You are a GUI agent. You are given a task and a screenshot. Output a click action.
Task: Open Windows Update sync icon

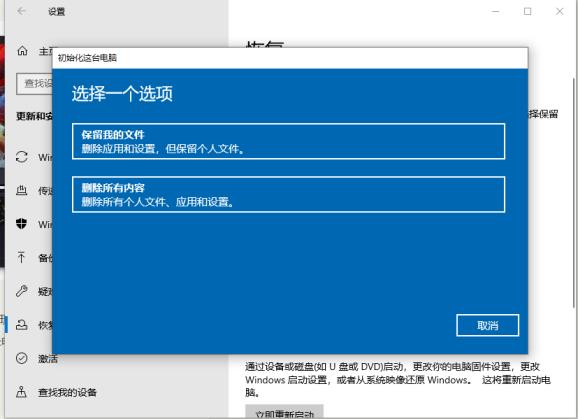point(22,157)
